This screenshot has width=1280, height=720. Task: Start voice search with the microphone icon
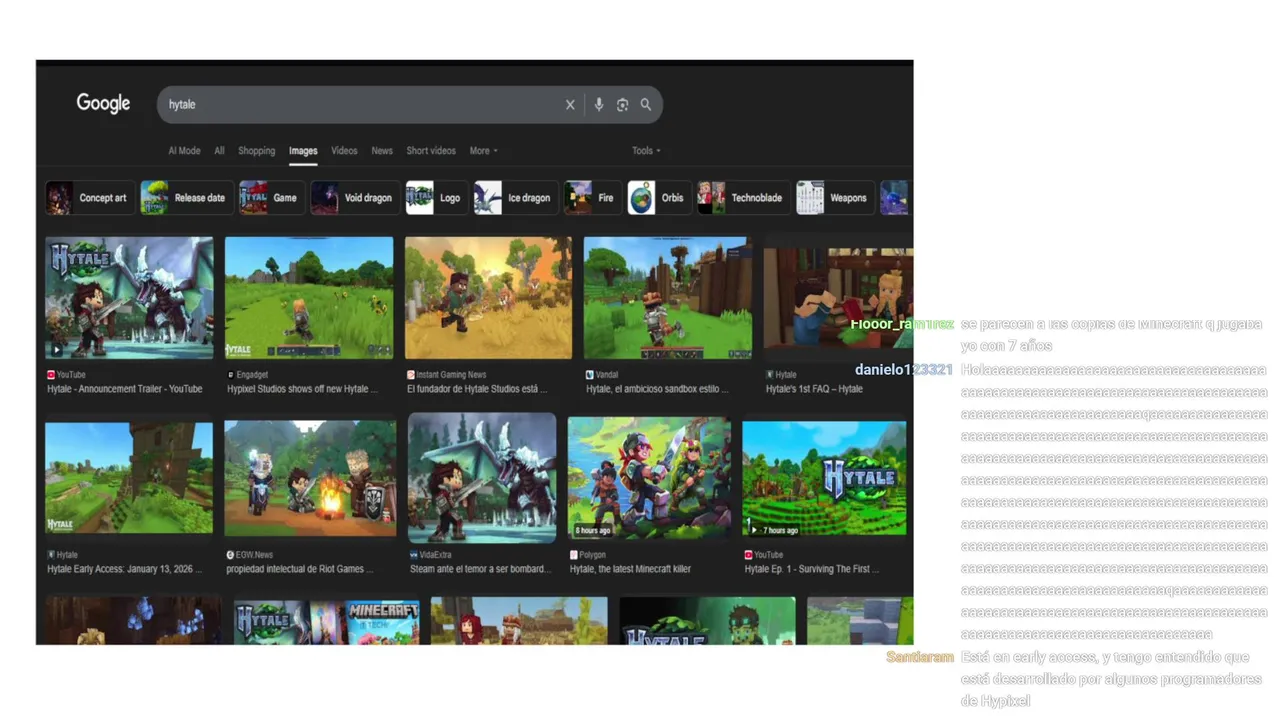(599, 104)
